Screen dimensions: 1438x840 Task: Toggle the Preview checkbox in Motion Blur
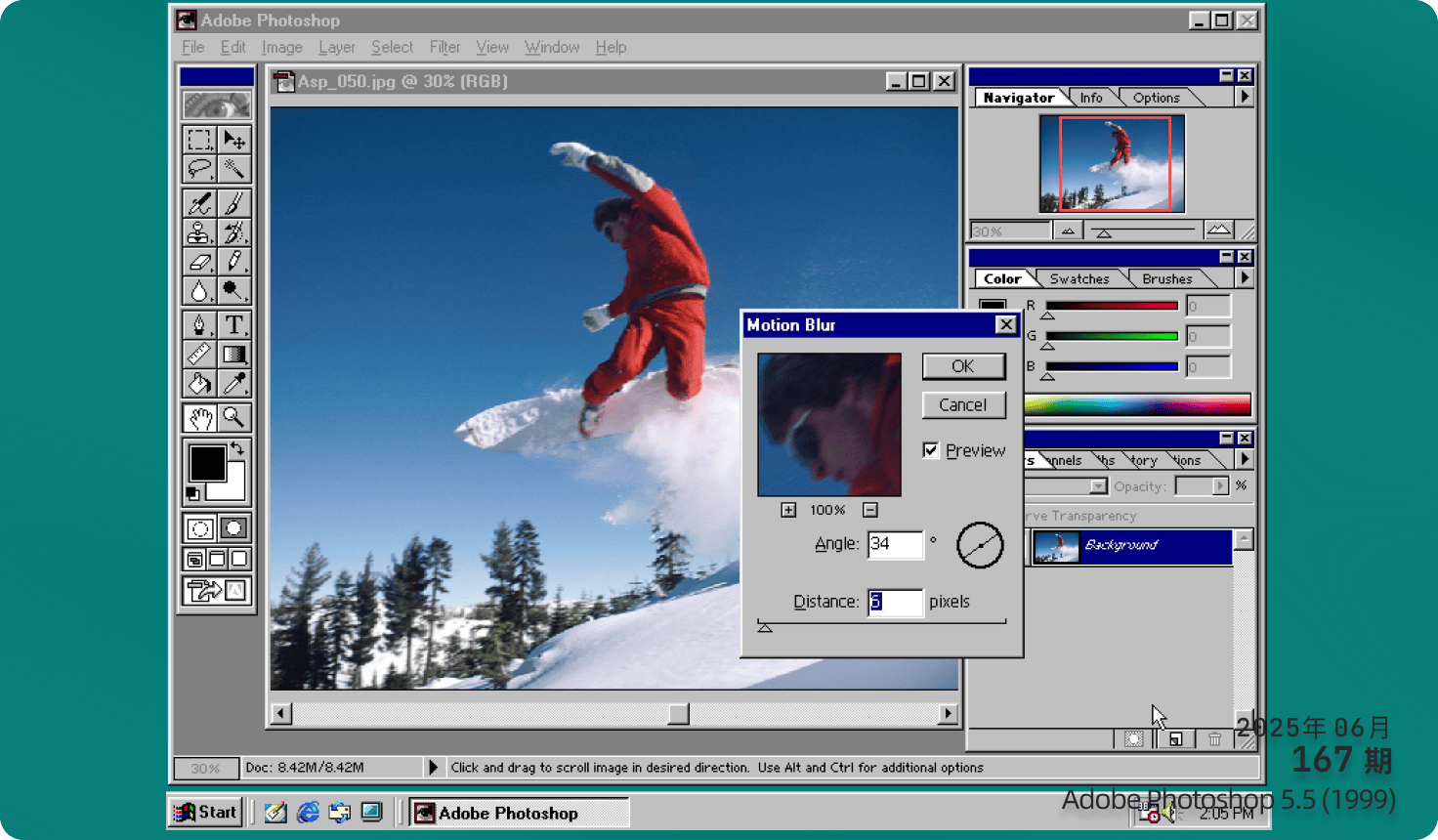931,450
